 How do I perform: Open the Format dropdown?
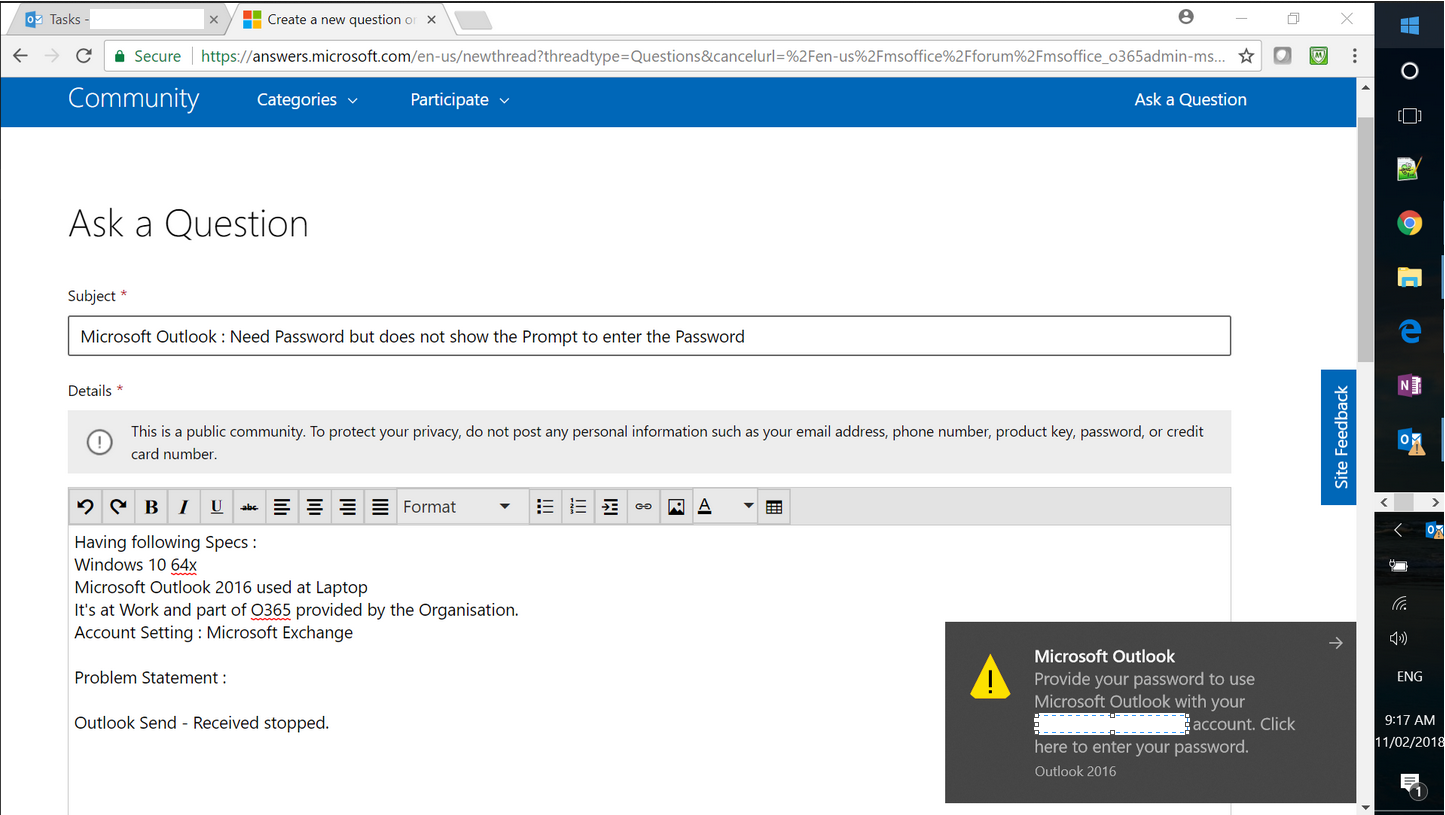click(462, 507)
